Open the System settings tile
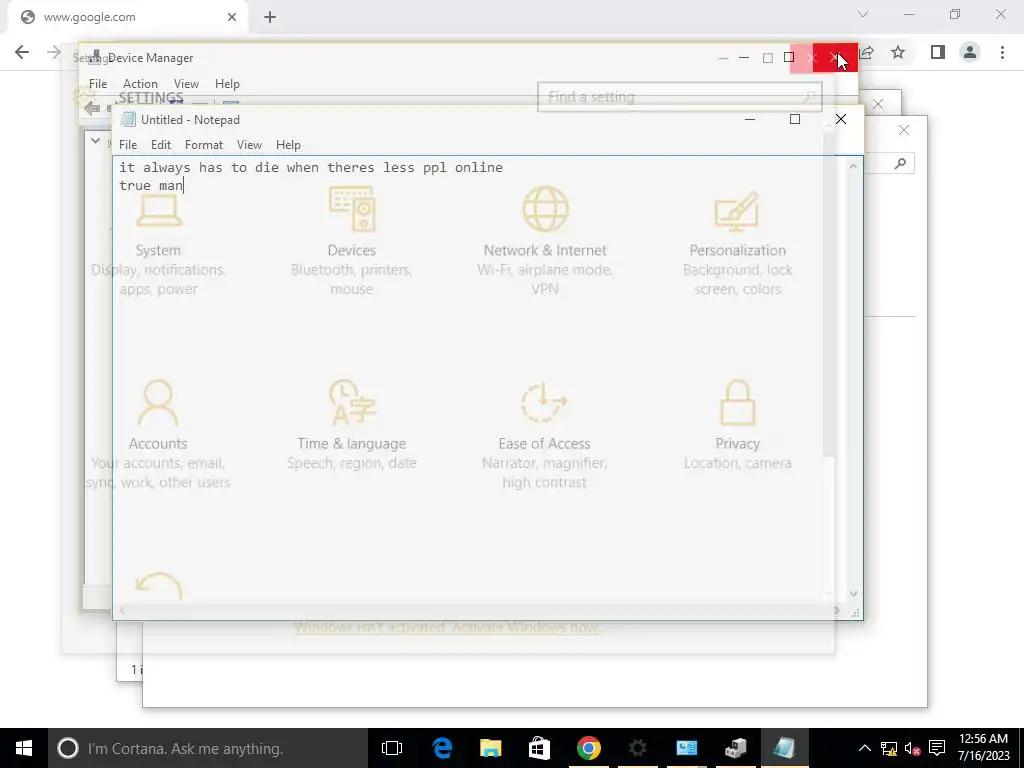 158,242
